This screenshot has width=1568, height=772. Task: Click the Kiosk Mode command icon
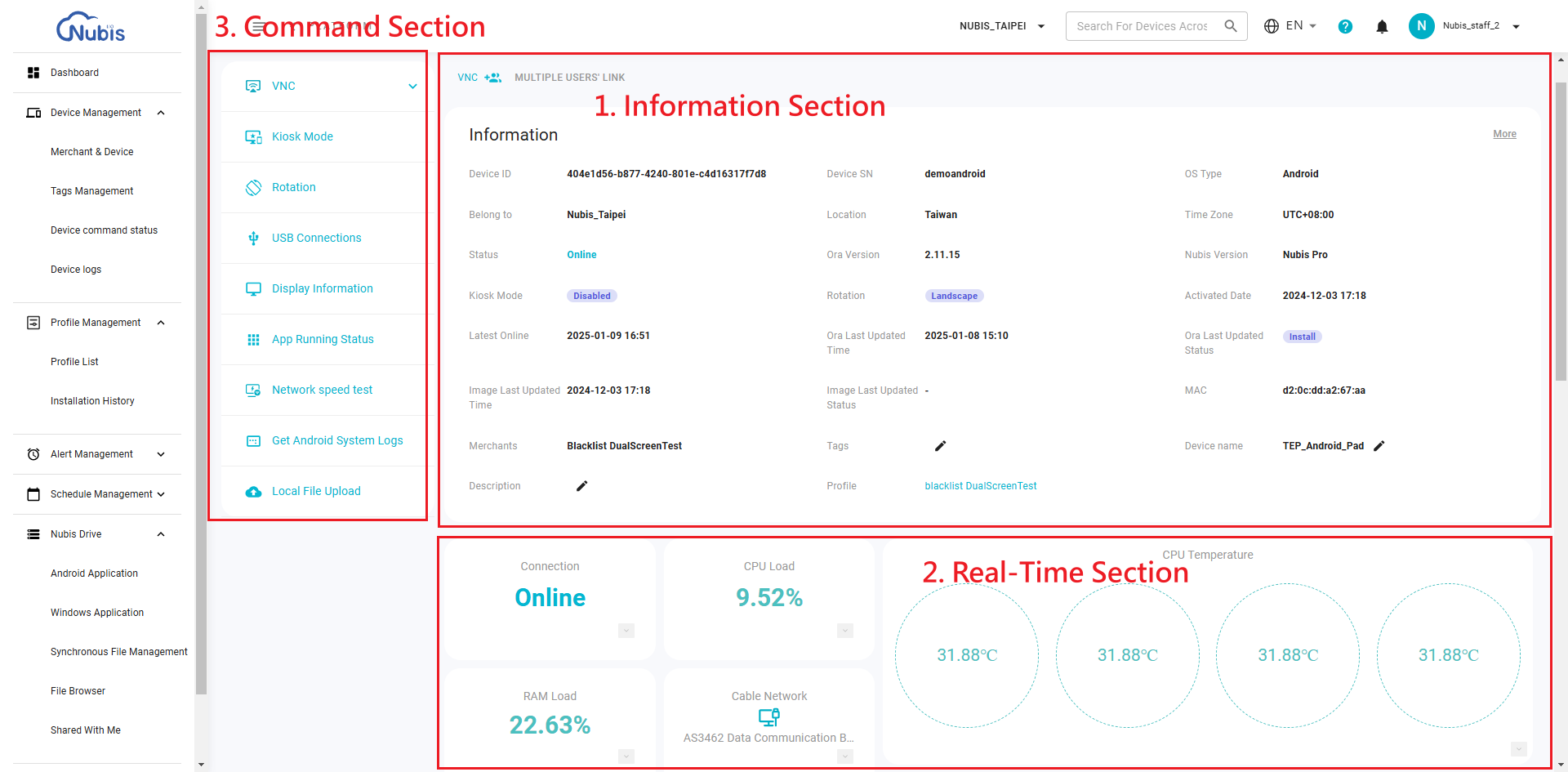pyautogui.click(x=254, y=136)
